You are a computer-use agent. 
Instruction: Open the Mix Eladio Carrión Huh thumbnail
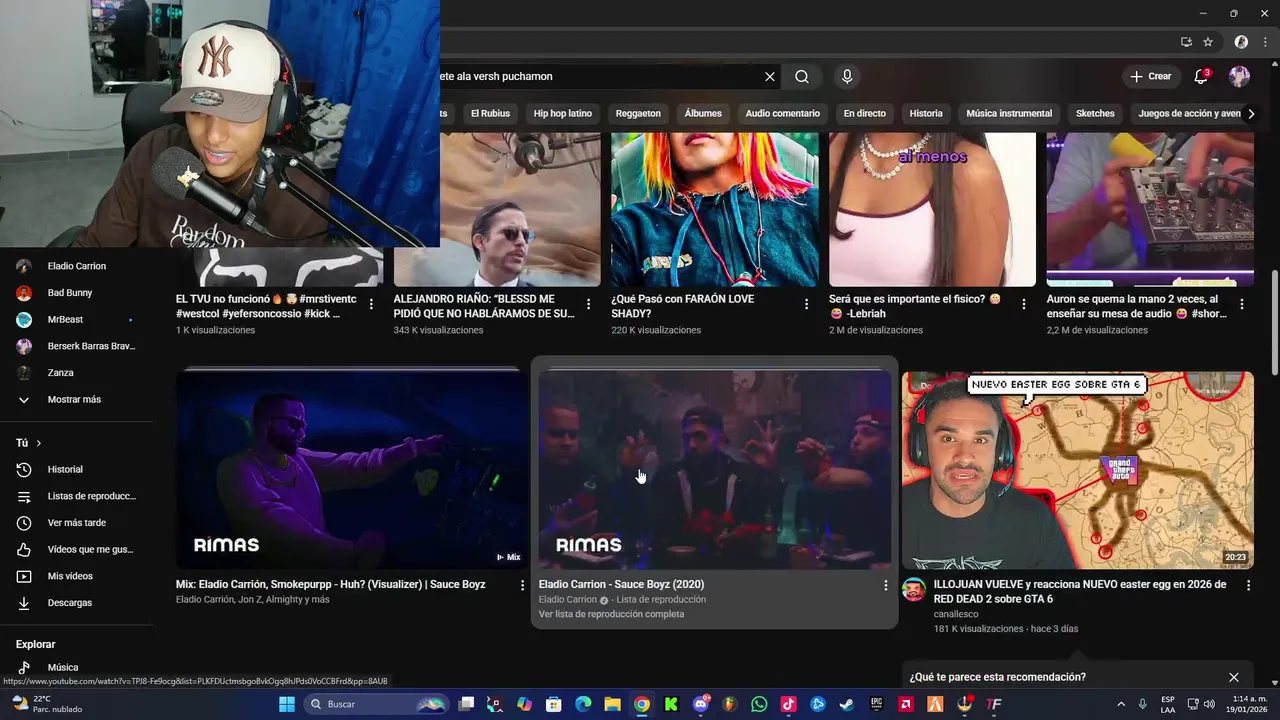point(352,470)
